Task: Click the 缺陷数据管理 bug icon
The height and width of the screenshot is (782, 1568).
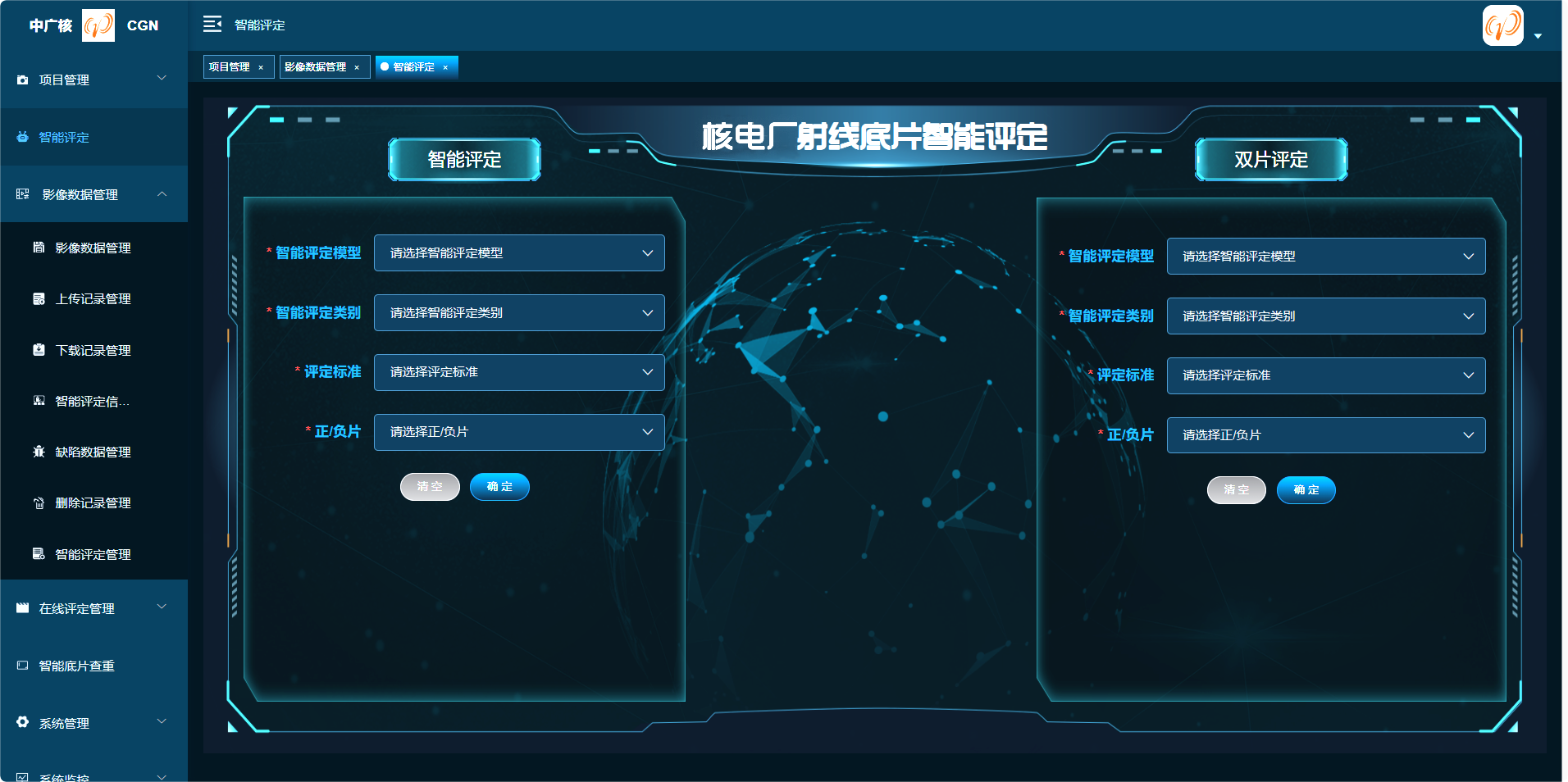Action: tap(39, 452)
